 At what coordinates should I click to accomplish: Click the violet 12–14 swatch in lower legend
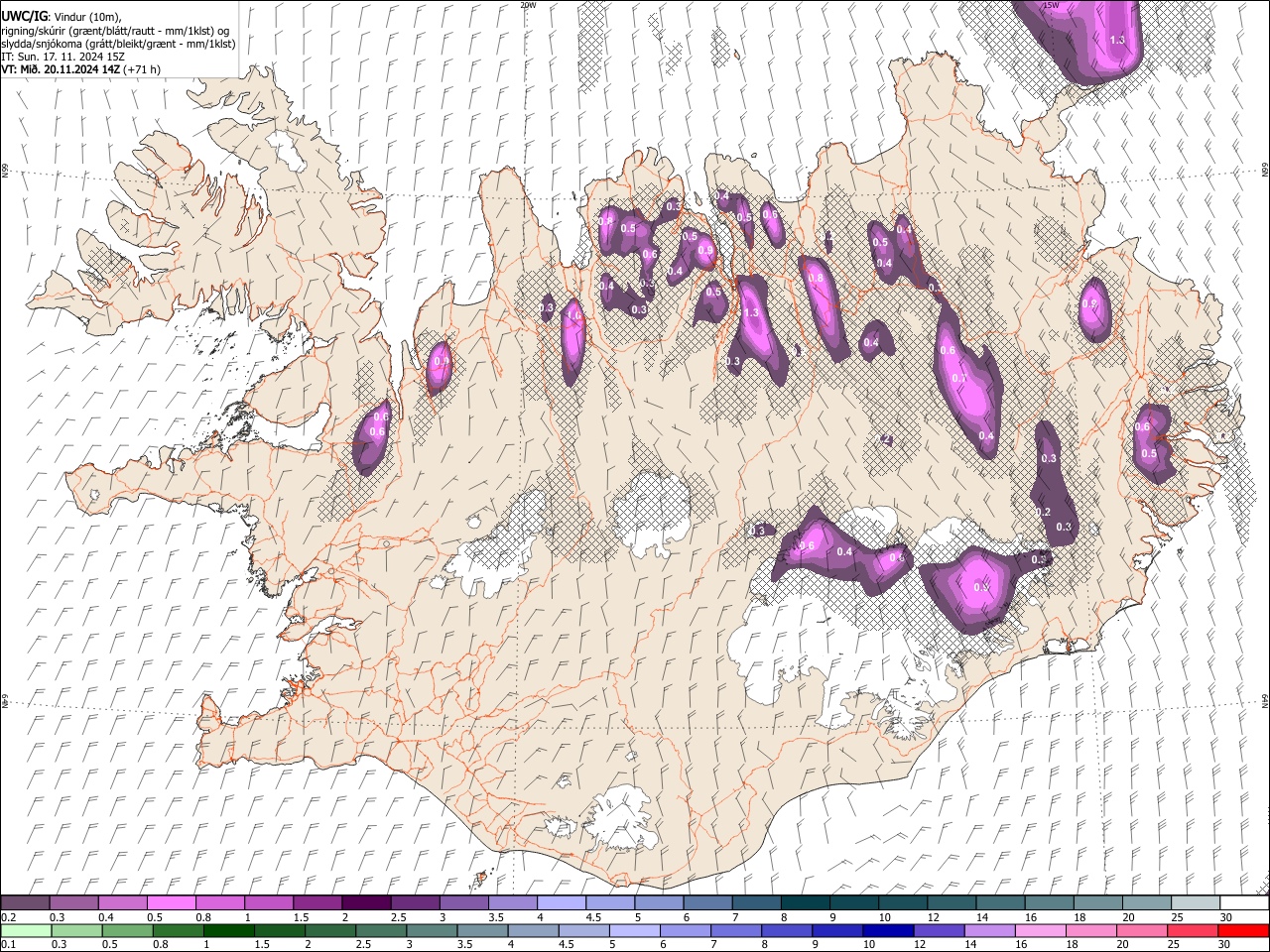940,930
